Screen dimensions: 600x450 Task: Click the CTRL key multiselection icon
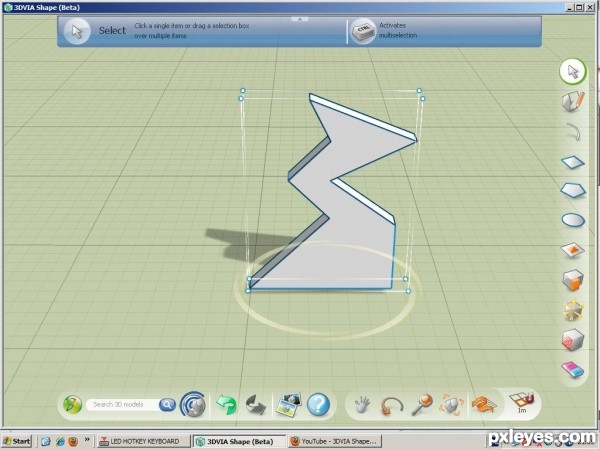point(363,31)
